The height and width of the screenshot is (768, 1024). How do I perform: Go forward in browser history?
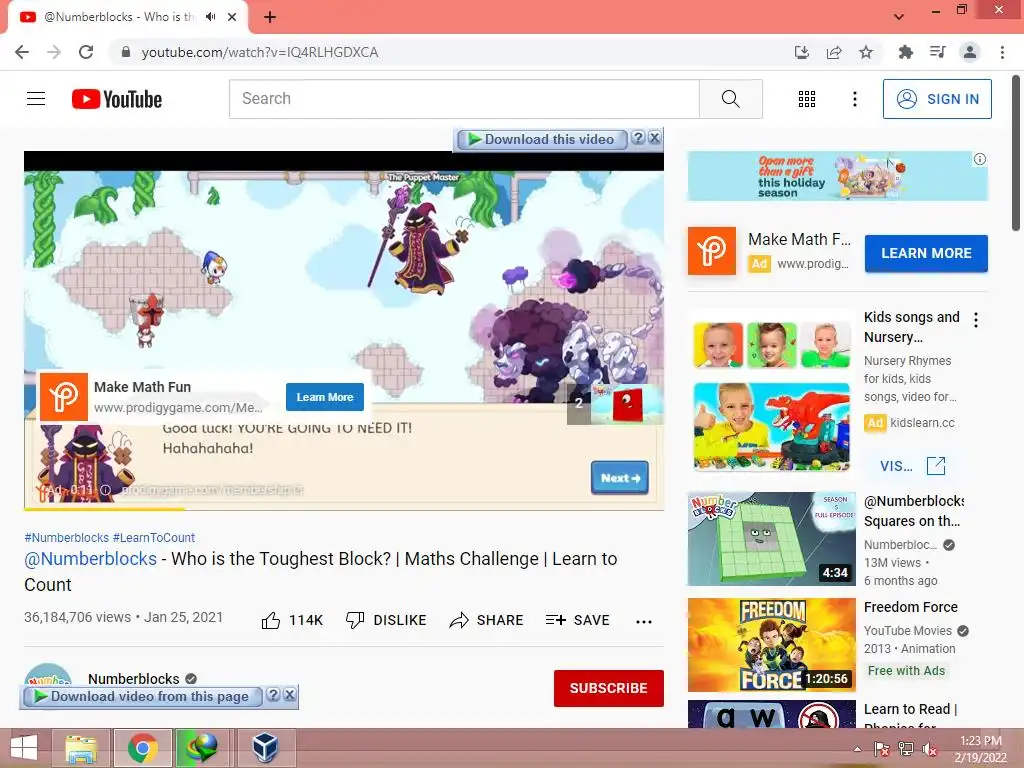coord(54,52)
